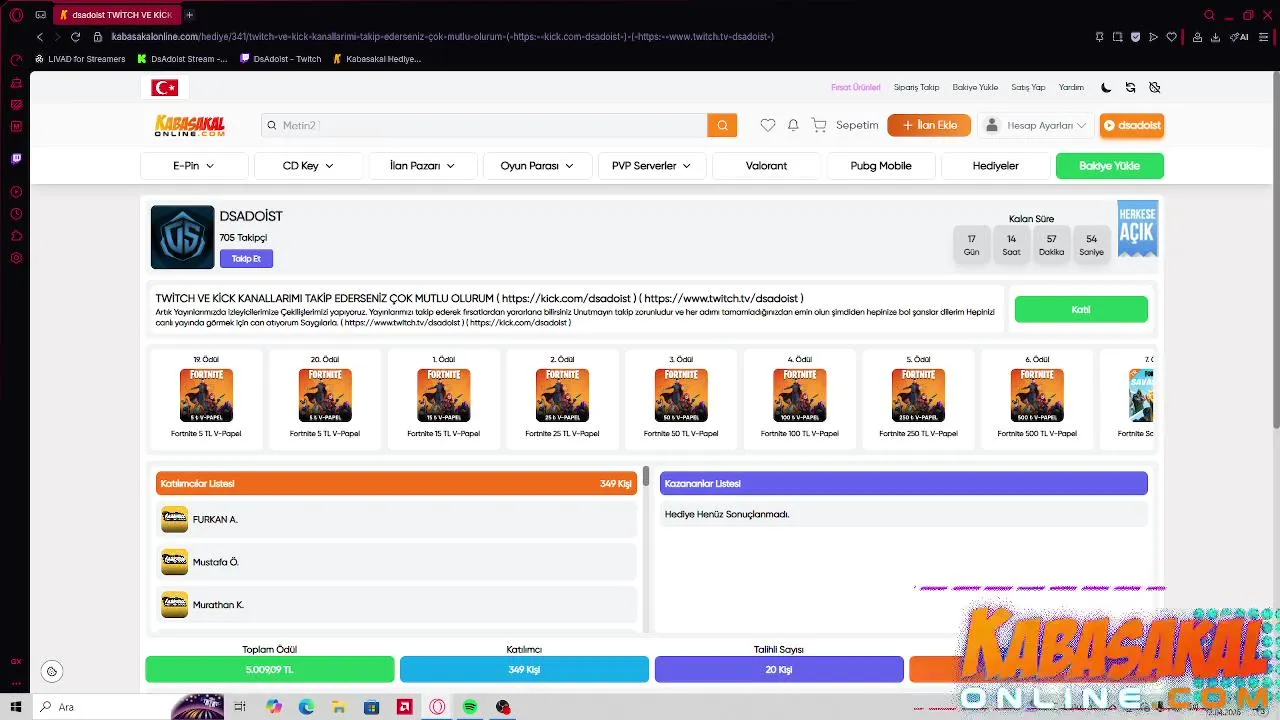1280x720 pixels.
Task: Open the Windows Start menu
Action: pos(16,707)
